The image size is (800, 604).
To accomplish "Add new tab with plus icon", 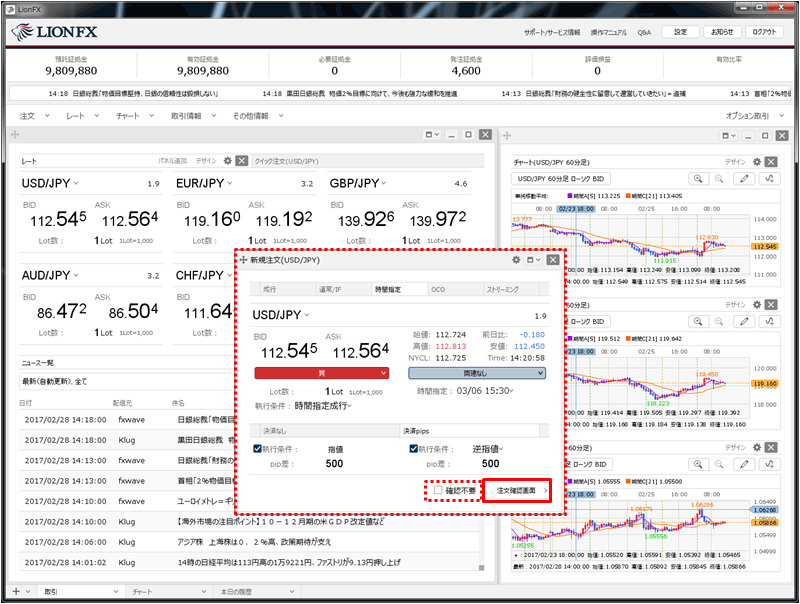I will (16, 591).
